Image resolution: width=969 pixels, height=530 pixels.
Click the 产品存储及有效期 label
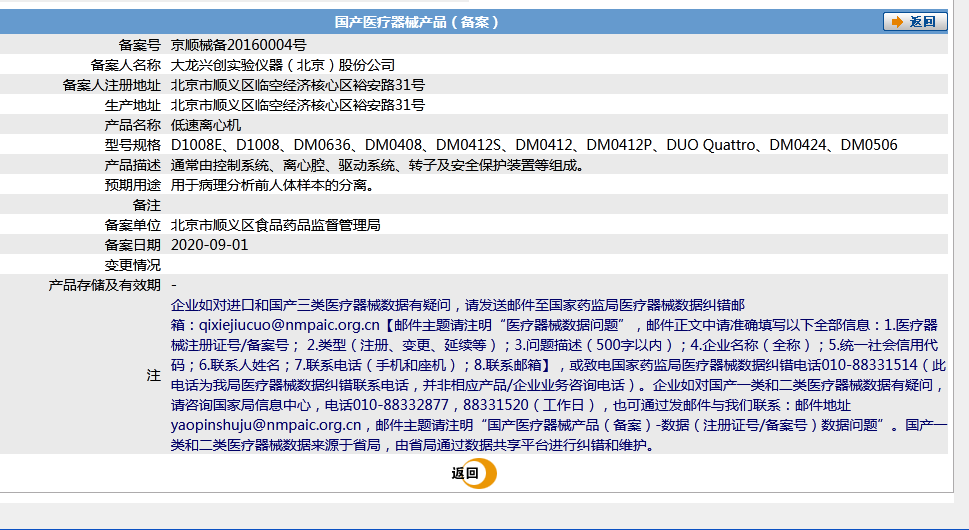(104, 285)
